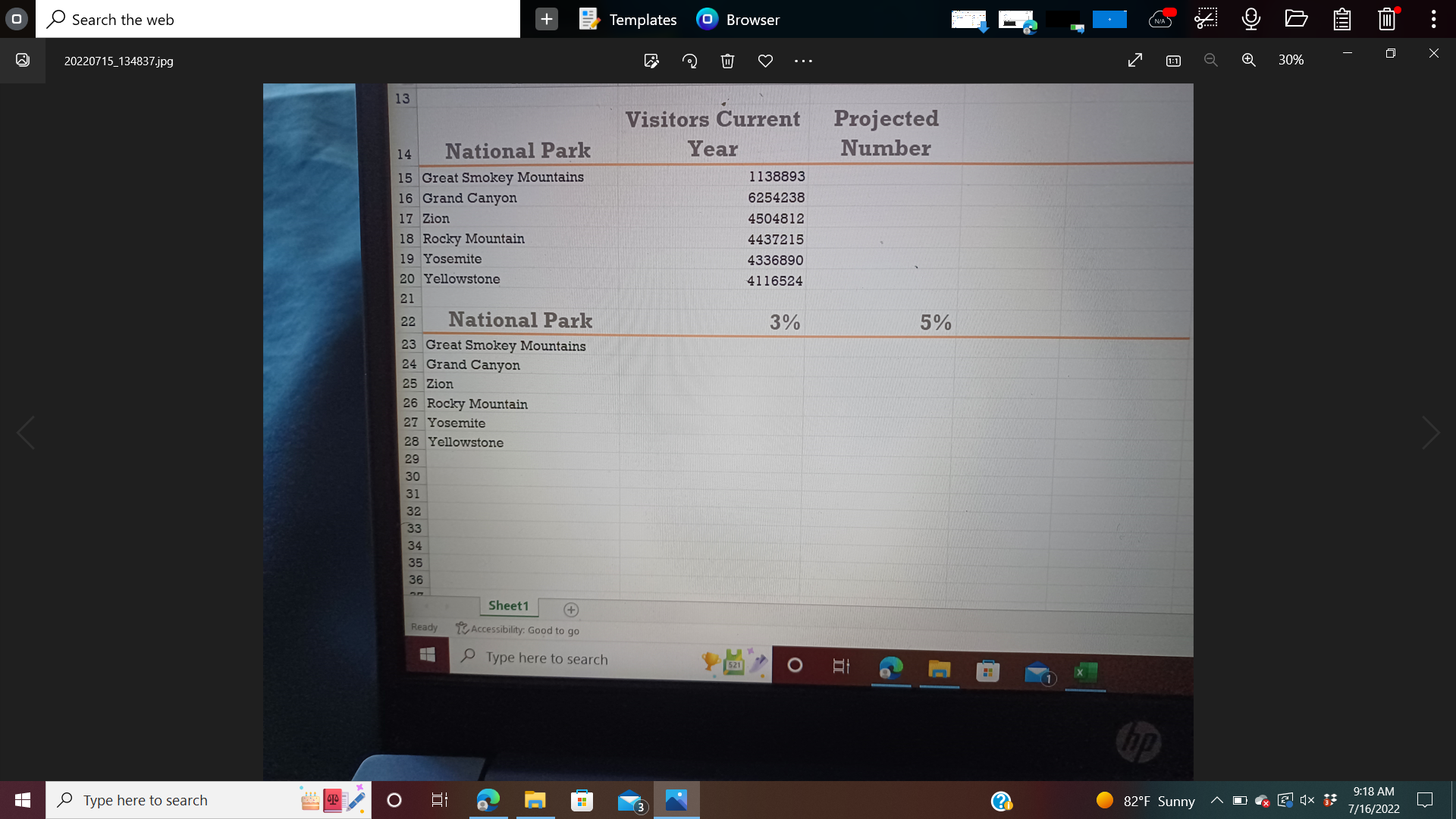Click the 30% zoom level indicator
This screenshot has height=819, width=1456.
(1291, 60)
